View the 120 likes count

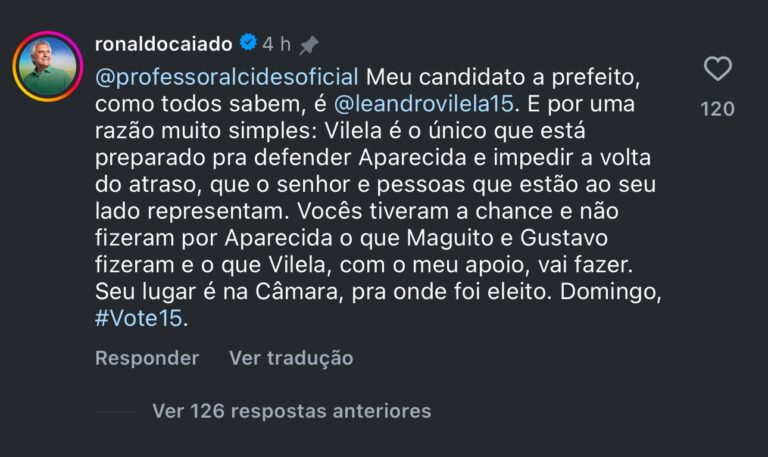(717, 109)
